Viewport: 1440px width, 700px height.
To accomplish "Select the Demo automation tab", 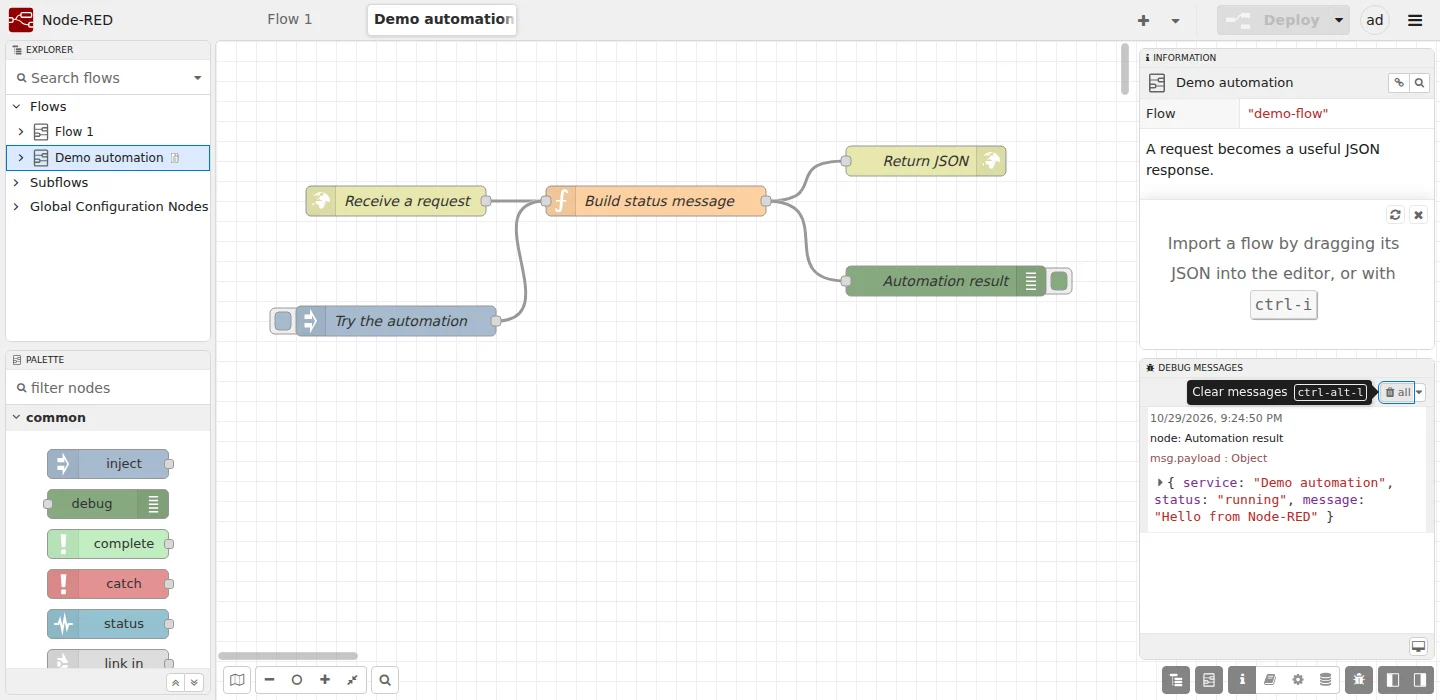I will coord(443,19).
